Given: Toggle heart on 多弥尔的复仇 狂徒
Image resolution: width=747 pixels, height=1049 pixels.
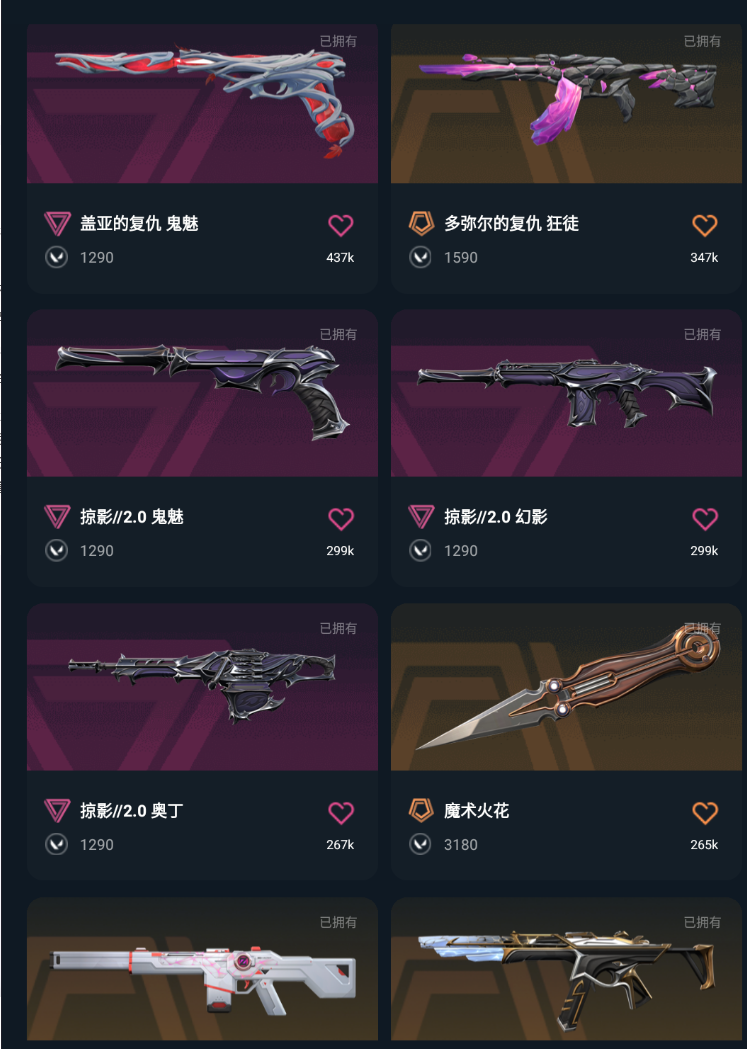Looking at the screenshot, I should [704, 225].
